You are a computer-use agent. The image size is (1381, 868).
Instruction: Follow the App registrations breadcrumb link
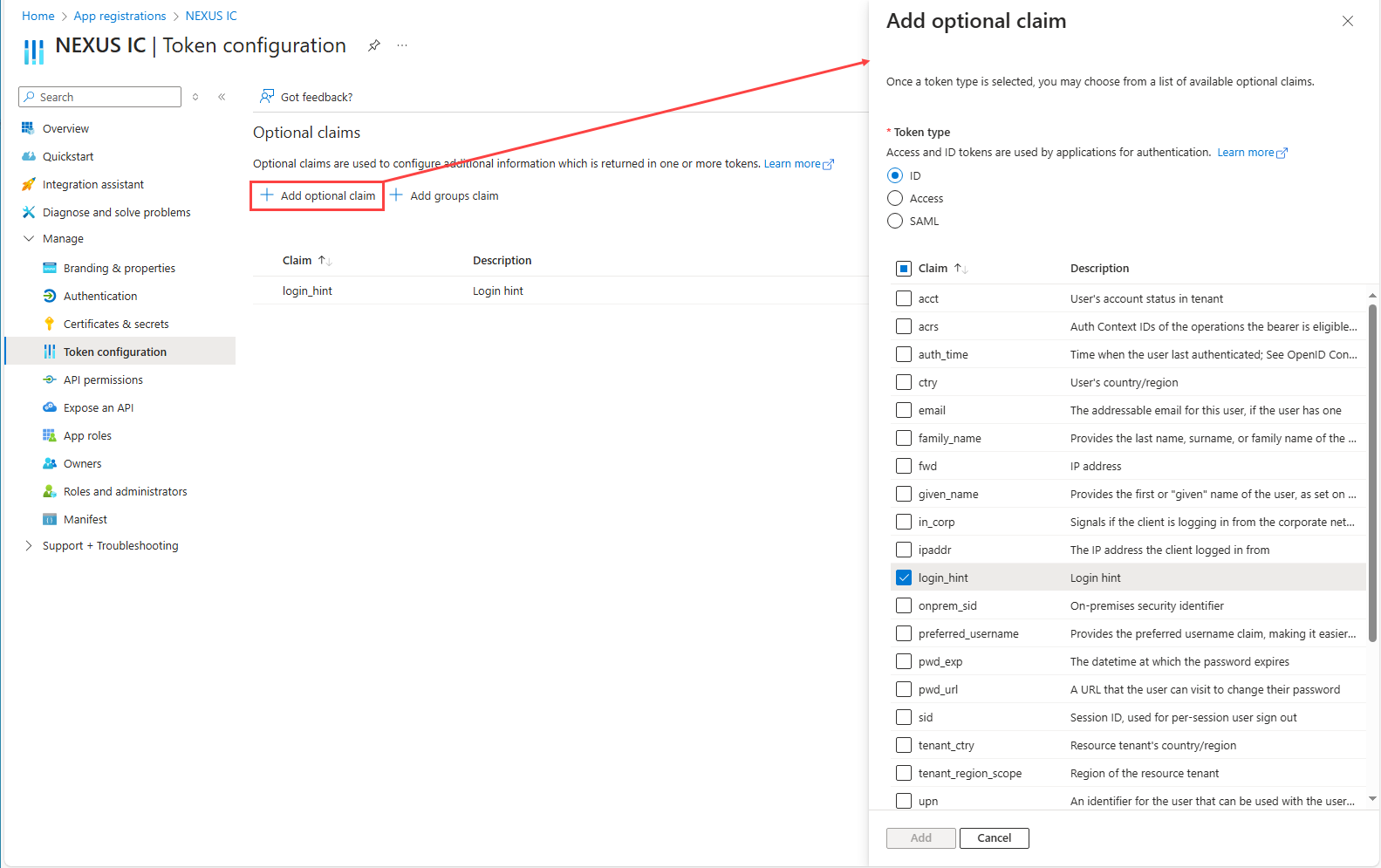[x=120, y=16]
